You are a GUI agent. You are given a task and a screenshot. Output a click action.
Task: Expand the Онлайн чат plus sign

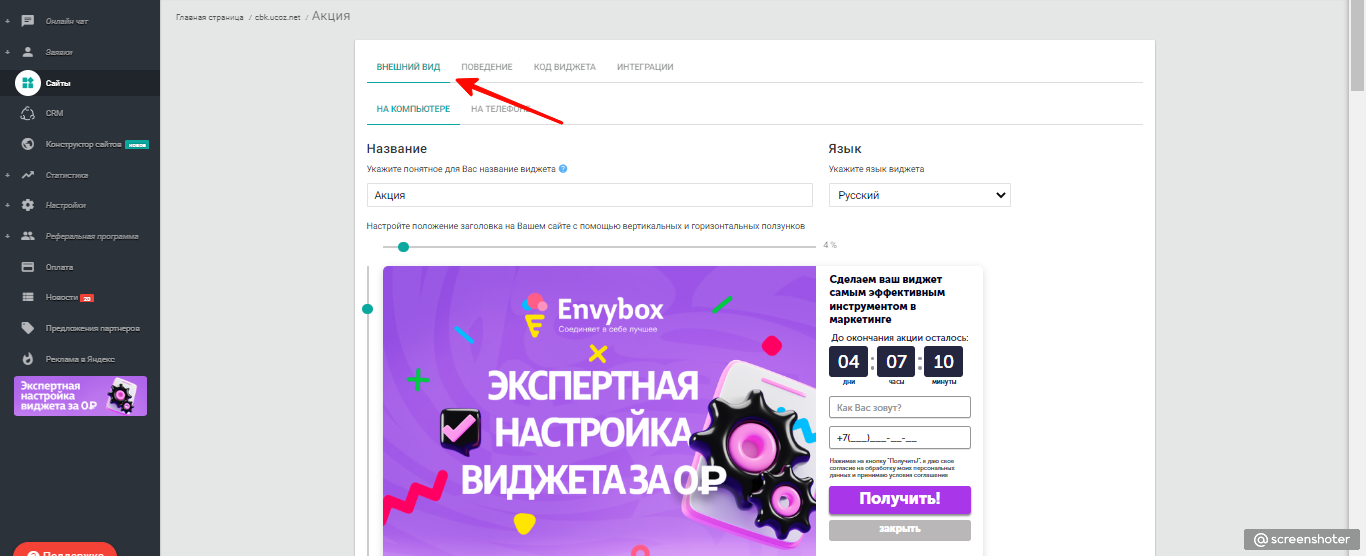(x=7, y=20)
